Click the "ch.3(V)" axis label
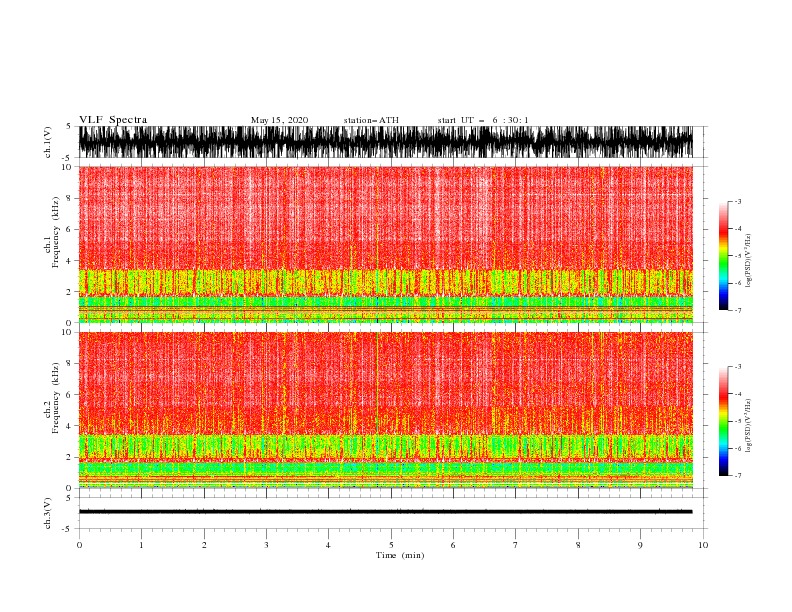The width and height of the screenshot is (792, 612). click(48, 513)
